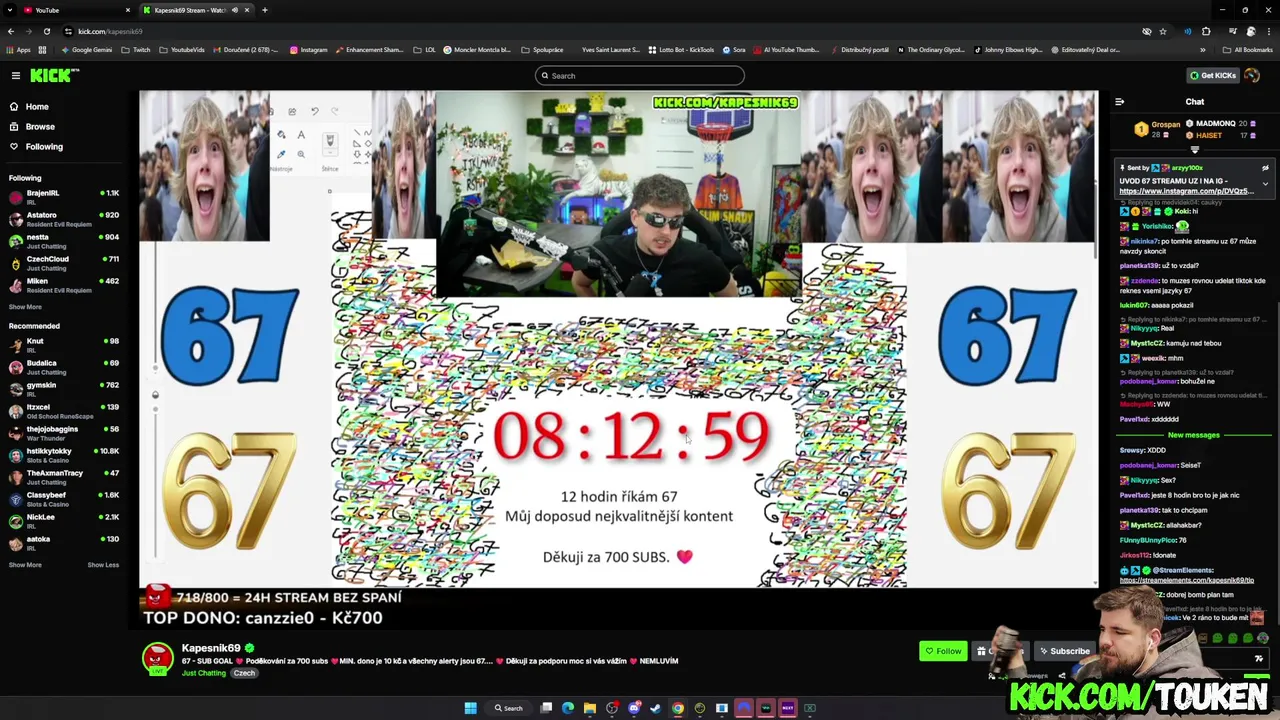Open Budalica in Recommended list
Image resolution: width=1280 pixels, height=720 pixels.
[x=64, y=367]
